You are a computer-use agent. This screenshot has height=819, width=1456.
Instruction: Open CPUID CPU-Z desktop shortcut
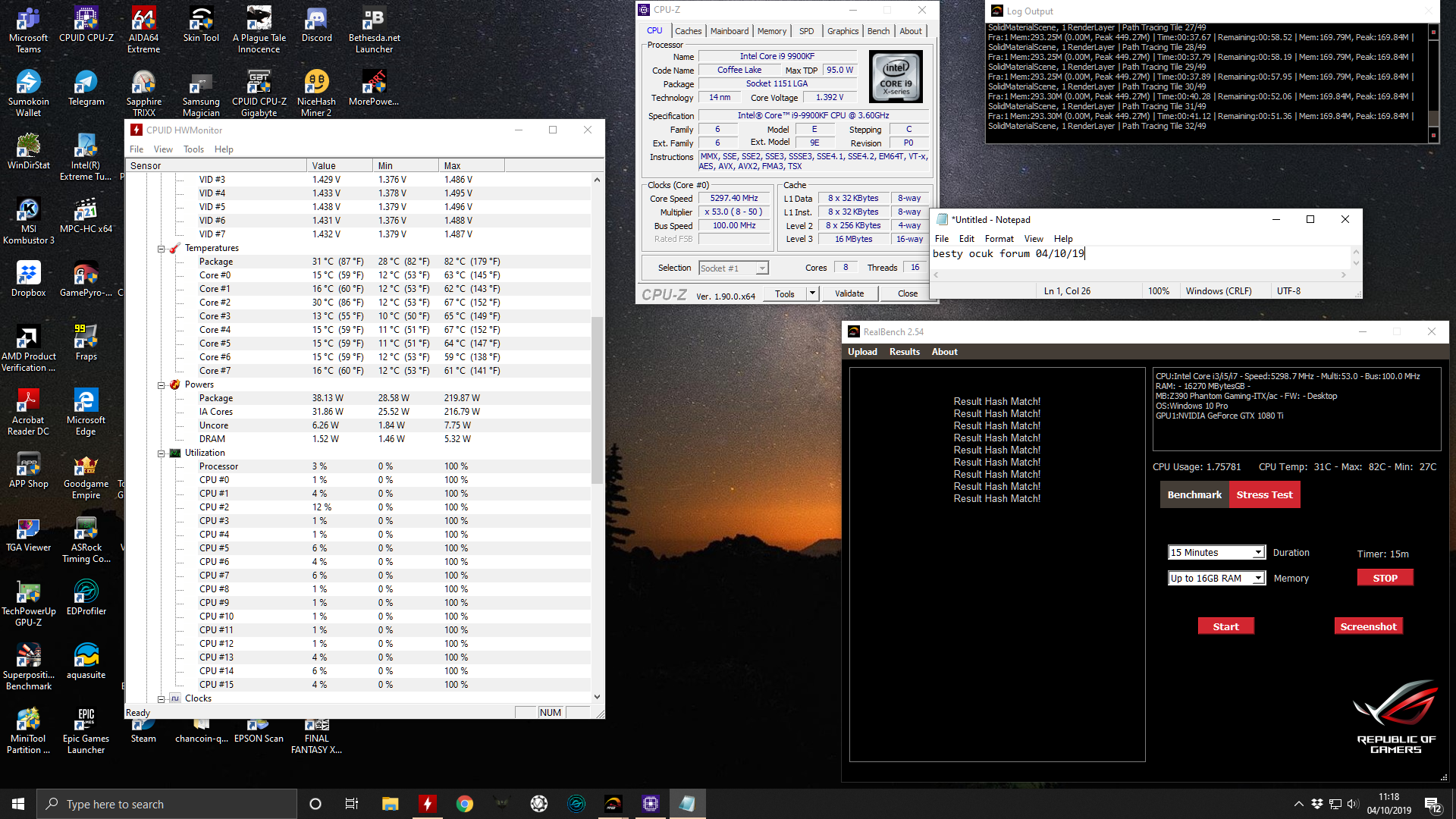click(86, 25)
